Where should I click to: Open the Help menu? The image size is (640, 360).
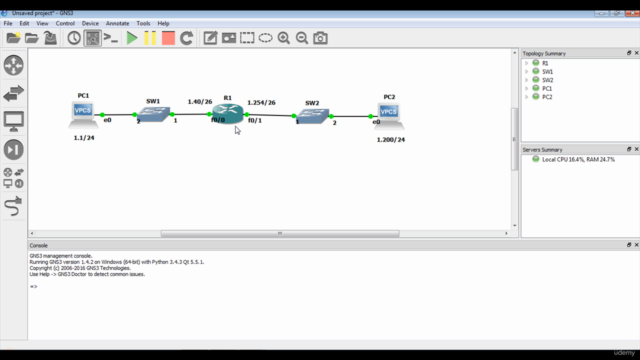pyautogui.click(x=163, y=23)
